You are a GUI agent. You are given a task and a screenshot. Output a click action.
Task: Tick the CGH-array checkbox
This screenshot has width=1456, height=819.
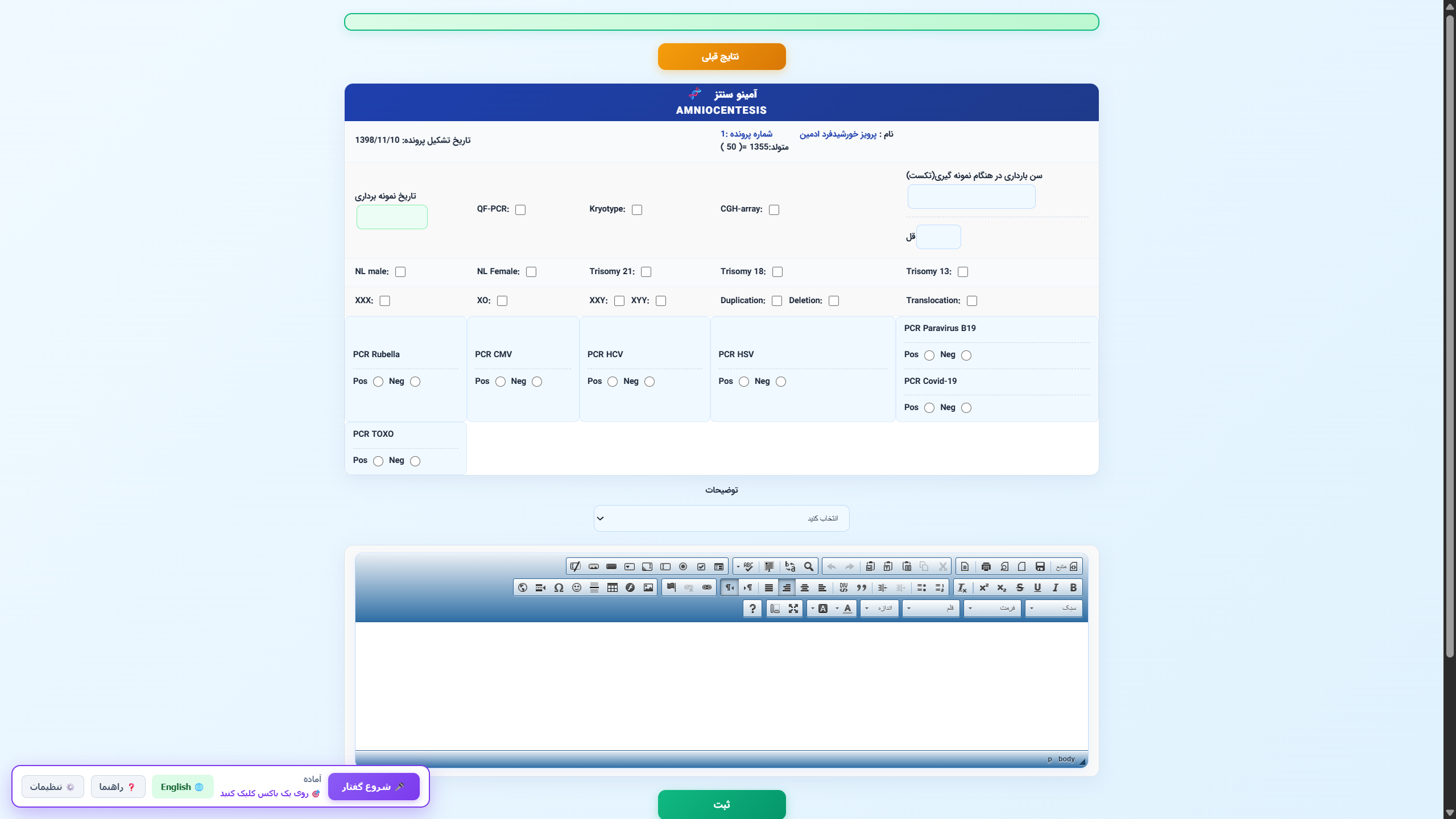(x=774, y=210)
